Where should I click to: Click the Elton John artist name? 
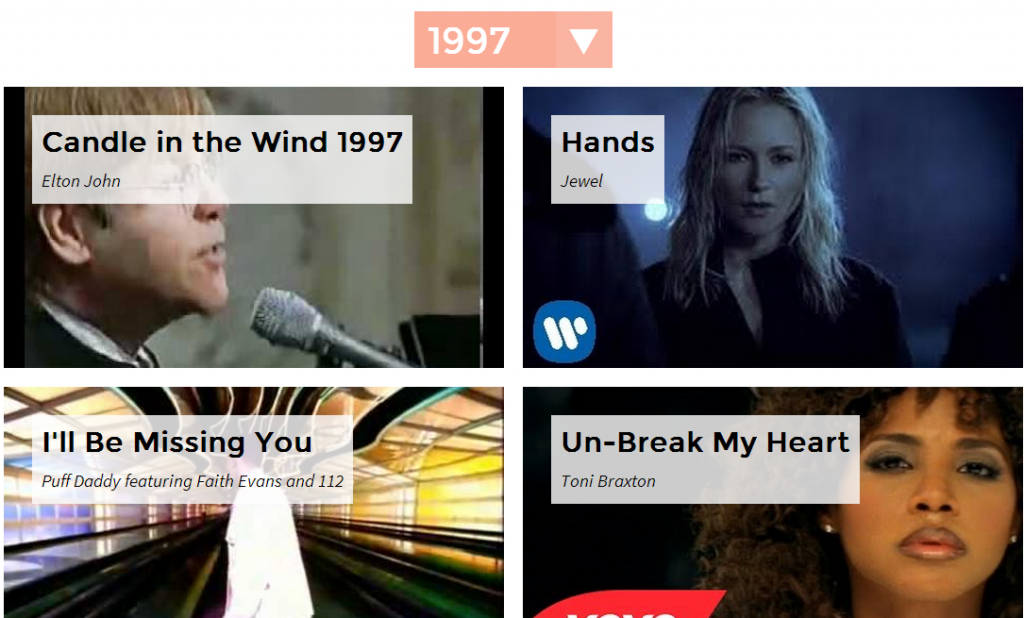tap(81, 181)
